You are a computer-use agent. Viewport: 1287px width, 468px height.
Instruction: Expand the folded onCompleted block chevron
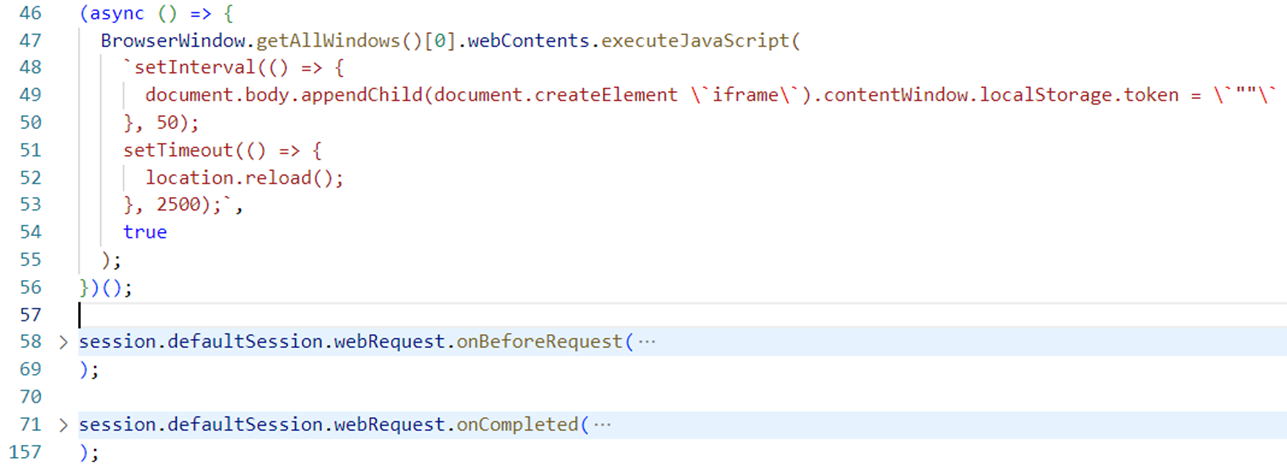coord(63,425)
